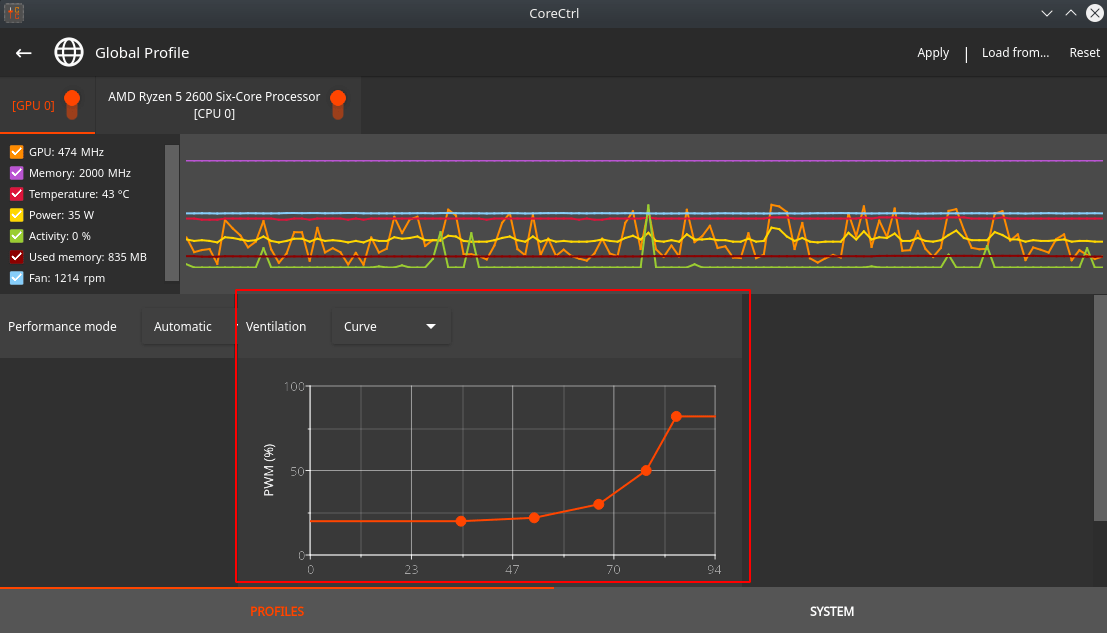Uncheck the Fan 1214 rpm checkbox
Screen dimensions: 1107x633
pos(16,278)
